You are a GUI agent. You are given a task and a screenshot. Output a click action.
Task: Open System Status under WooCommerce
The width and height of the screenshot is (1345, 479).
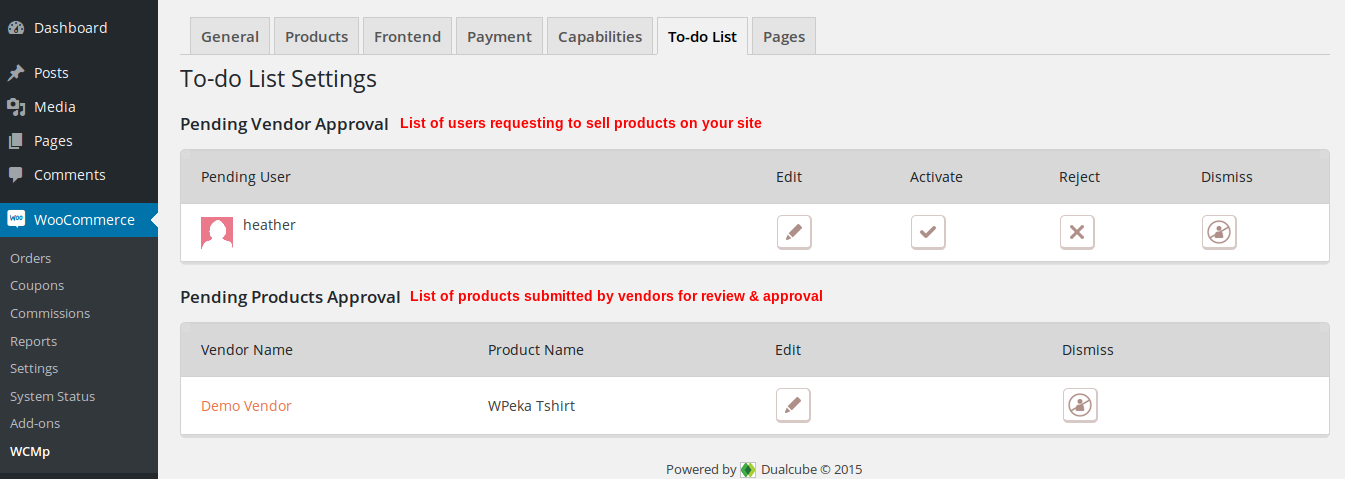coord(52,396)
